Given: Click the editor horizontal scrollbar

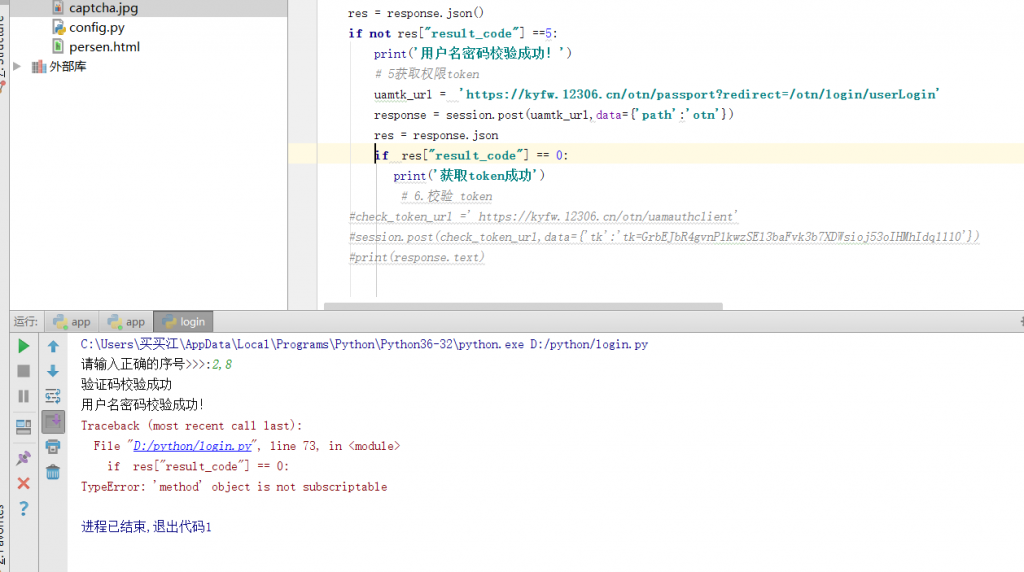Looking at the screenshot, I should coord(522,307).
